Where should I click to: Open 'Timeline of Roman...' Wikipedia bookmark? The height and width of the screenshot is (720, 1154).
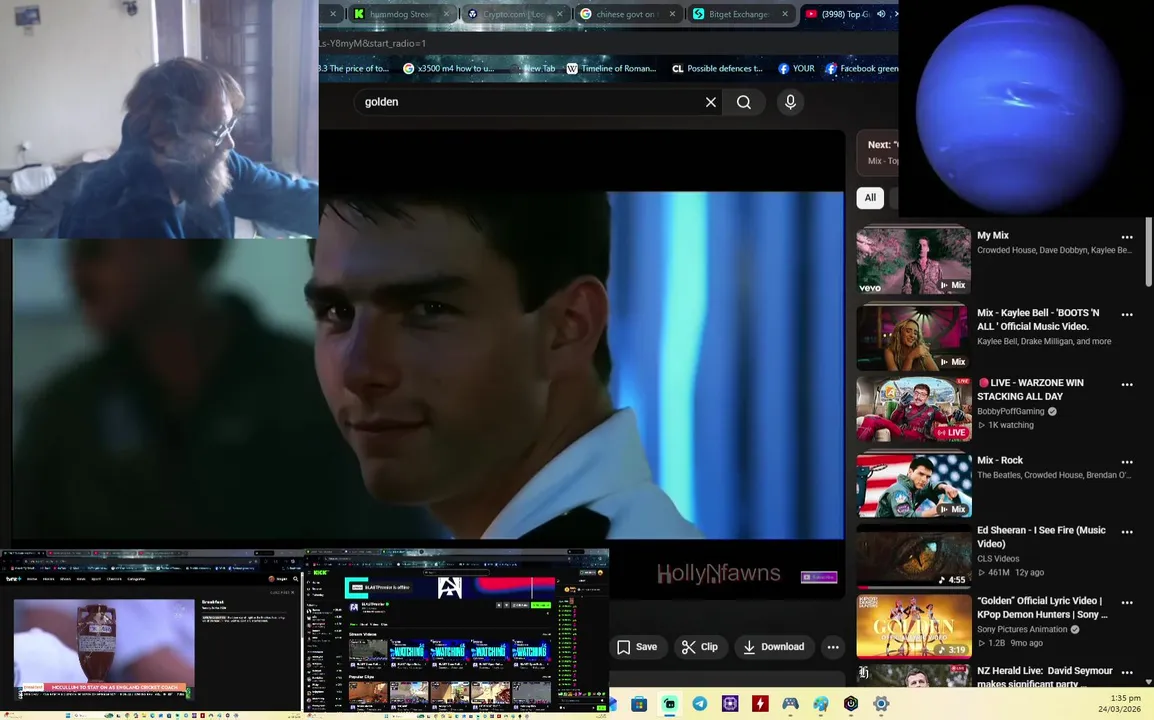(x=611, y=68)
